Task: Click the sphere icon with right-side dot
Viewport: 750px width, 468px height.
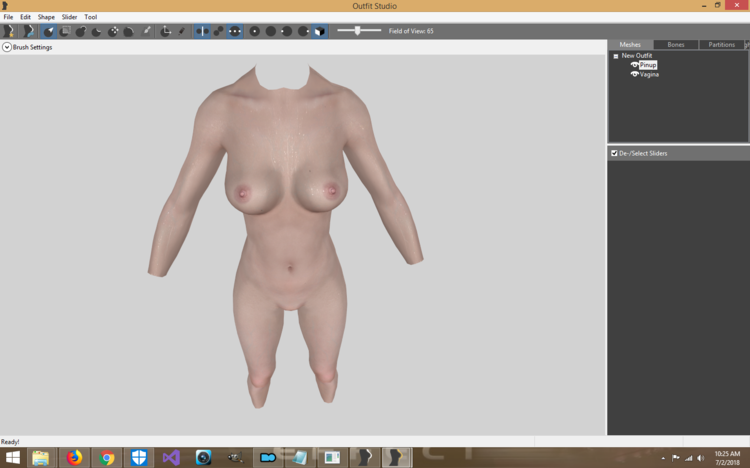Action: (x=303, y=31)
